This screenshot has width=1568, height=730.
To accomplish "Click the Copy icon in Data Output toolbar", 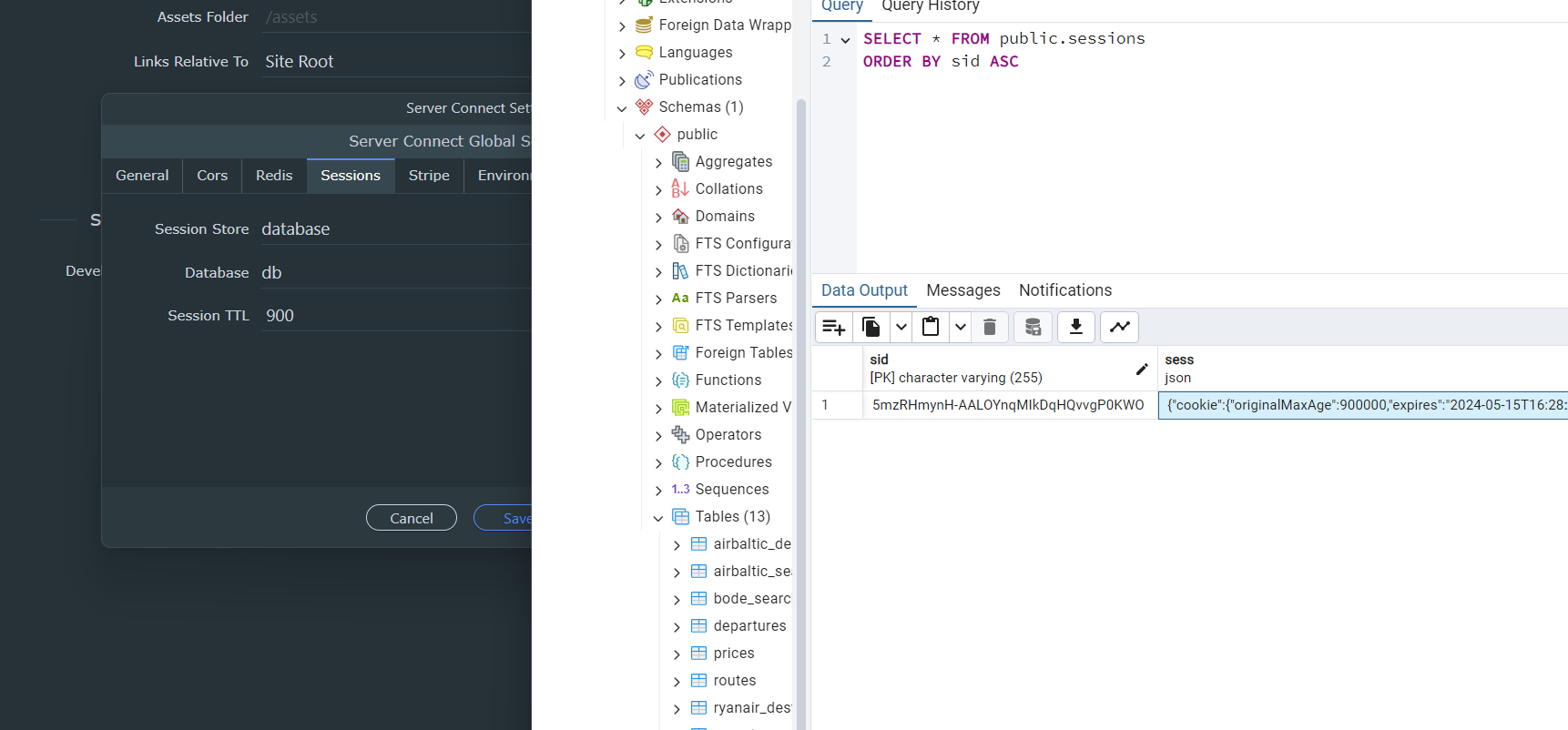I will (x=871, y=327).
